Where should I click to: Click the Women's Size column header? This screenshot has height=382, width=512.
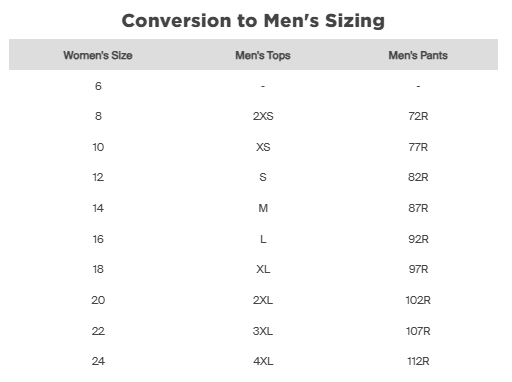pyautogui.click(x=98, y=55)
